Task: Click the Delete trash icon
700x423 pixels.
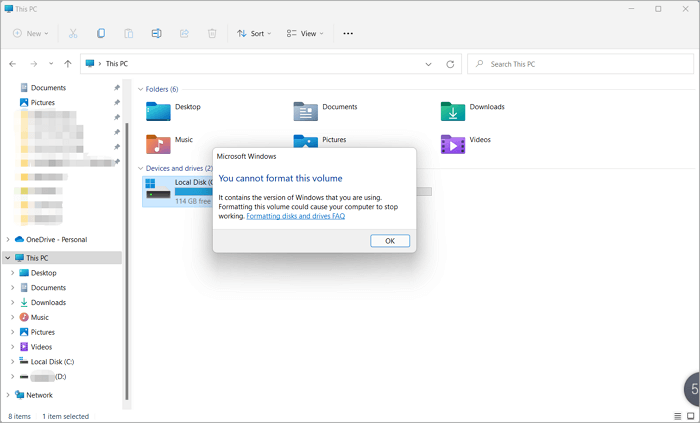Action: 212,33
